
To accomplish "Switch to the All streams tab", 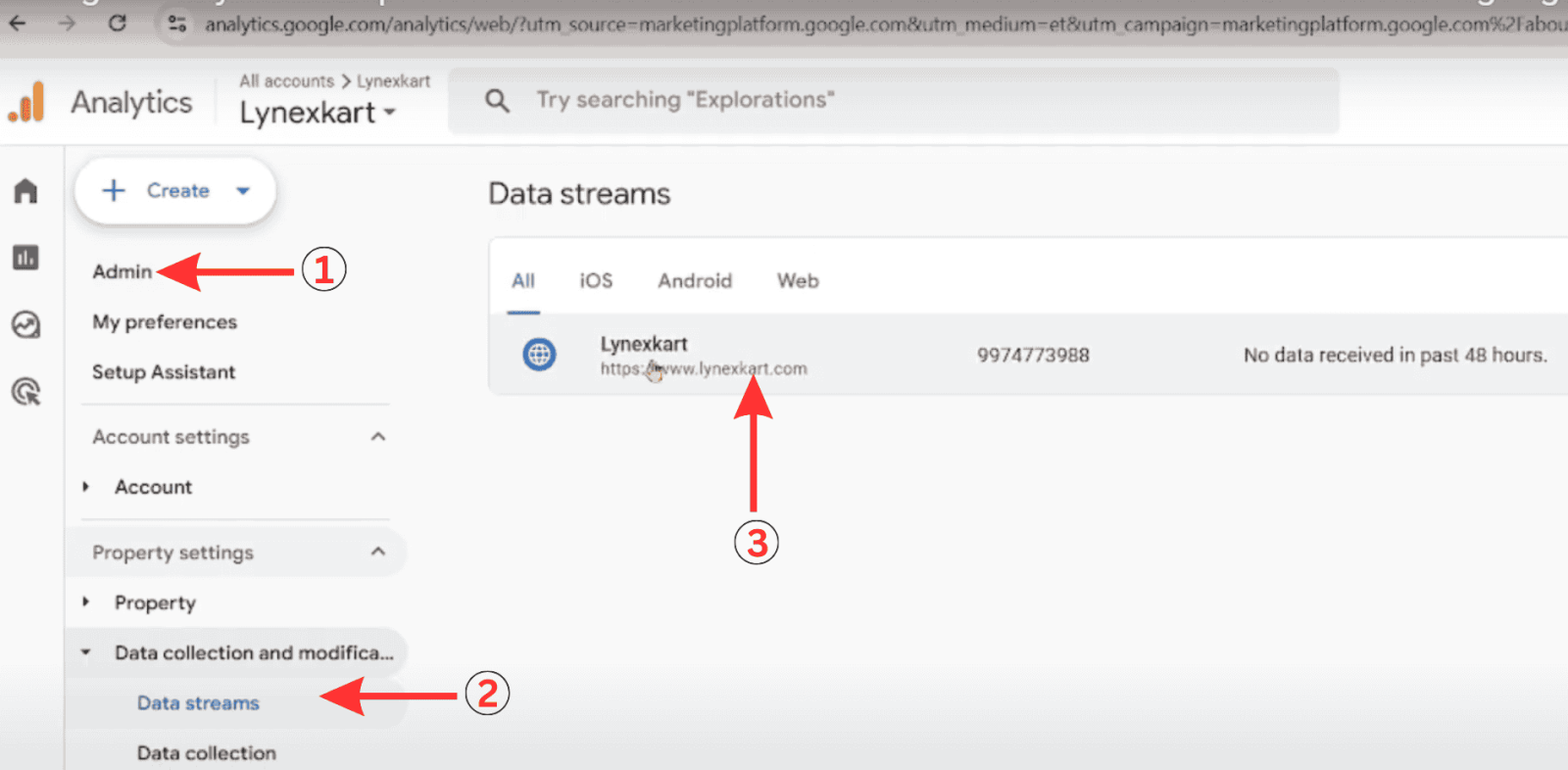I will 523,281.
